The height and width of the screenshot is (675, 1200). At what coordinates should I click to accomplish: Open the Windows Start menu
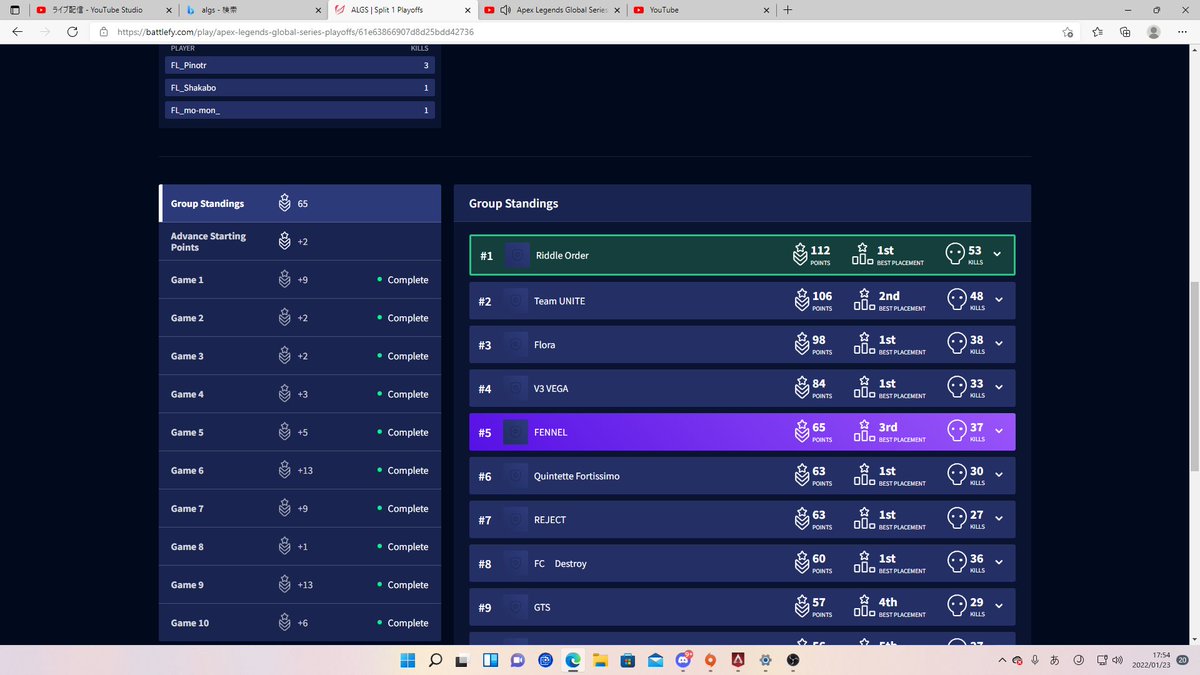click(408, 660)
